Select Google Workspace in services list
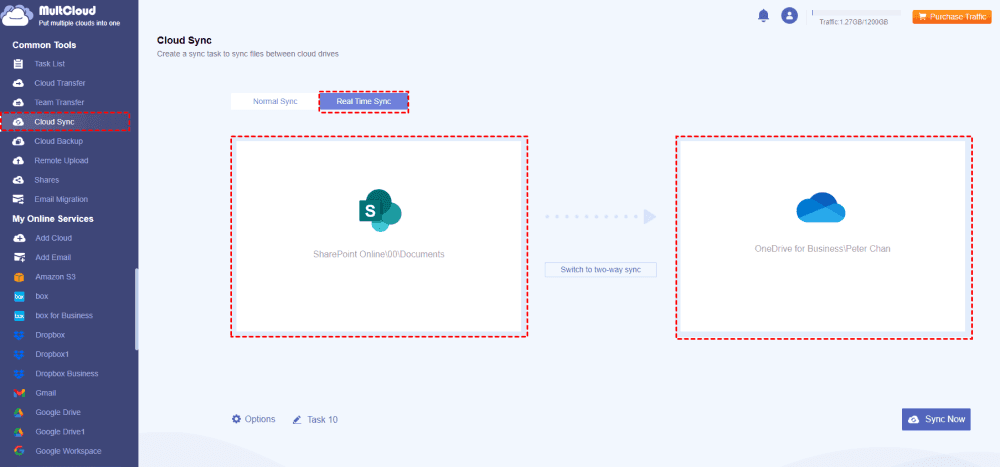The width and height of the screenshot is (1000, 467). click(69, 451)
